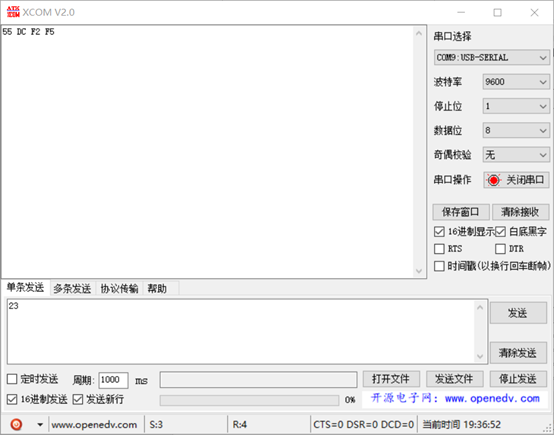Click the CTS=0 DSR=0 DCD=0 status text
554x435 pixels.
(364, 424)
